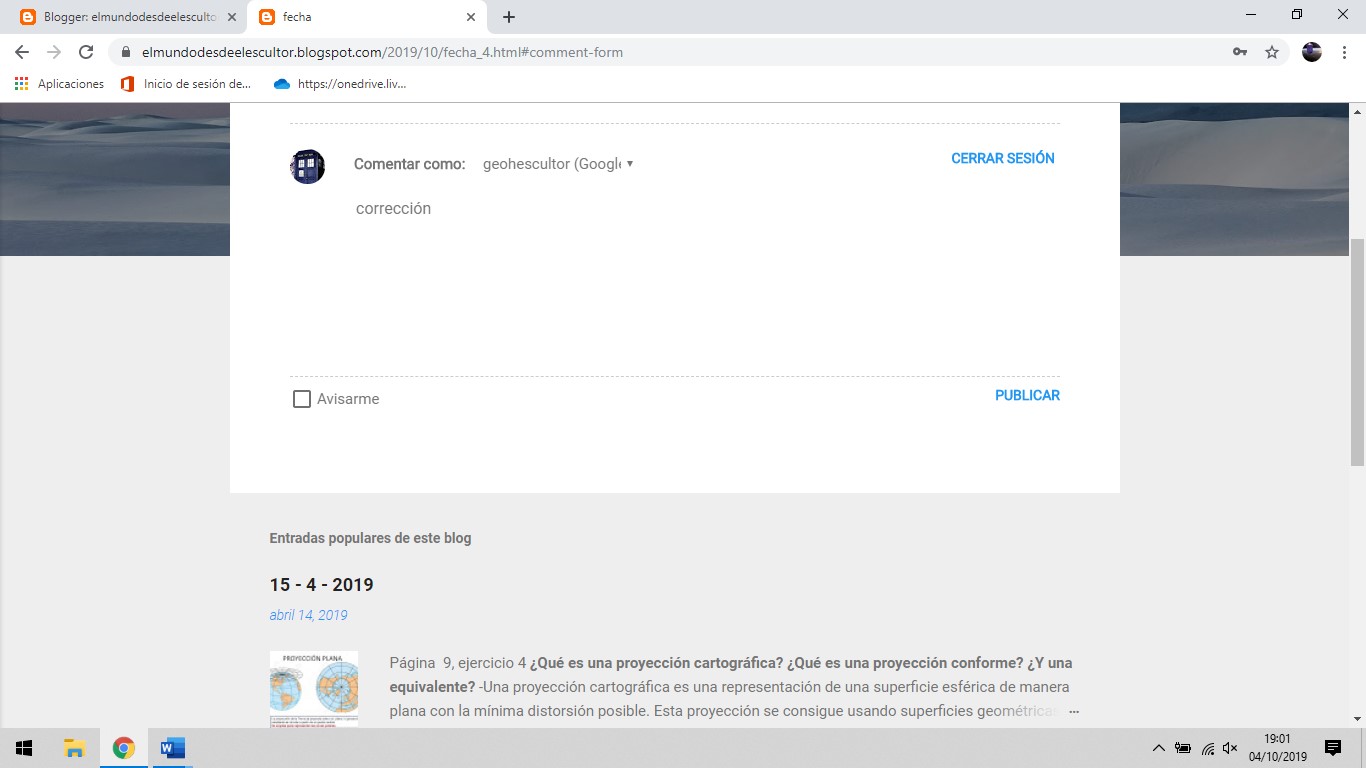Open the Windows Start menu

coord(24,748)
